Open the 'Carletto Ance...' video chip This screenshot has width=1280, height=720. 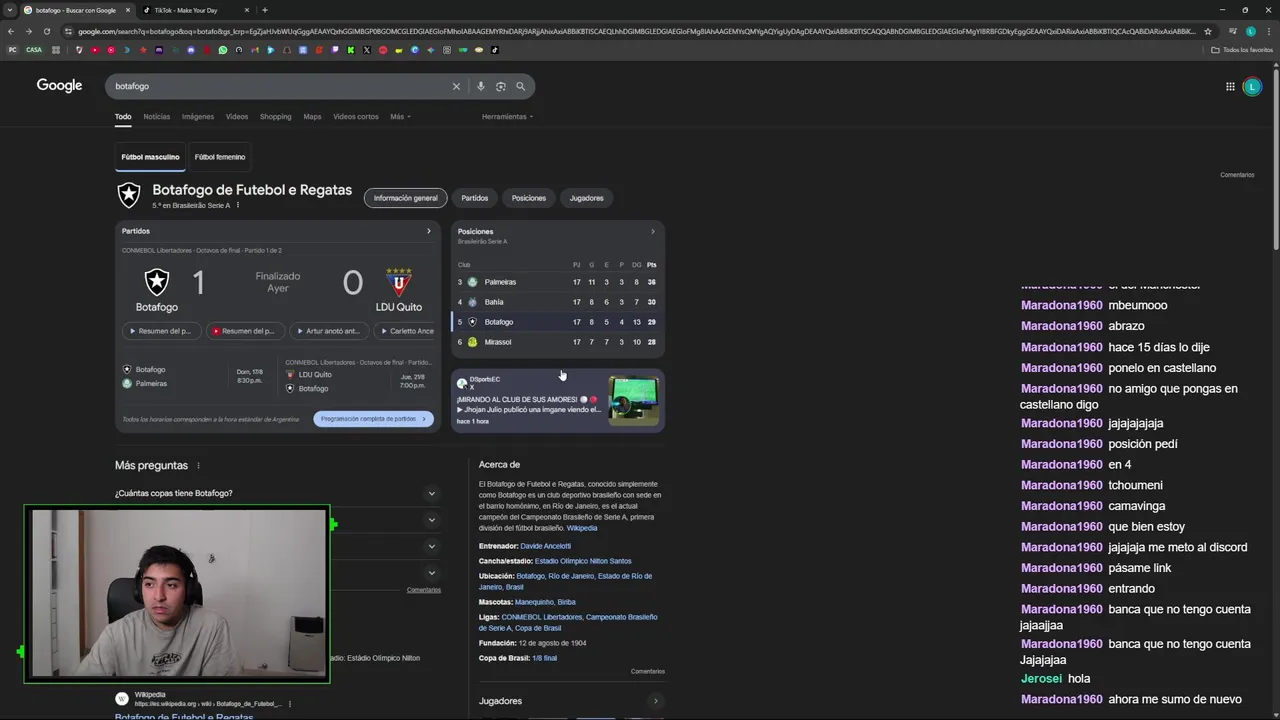[x=406, y=331]
